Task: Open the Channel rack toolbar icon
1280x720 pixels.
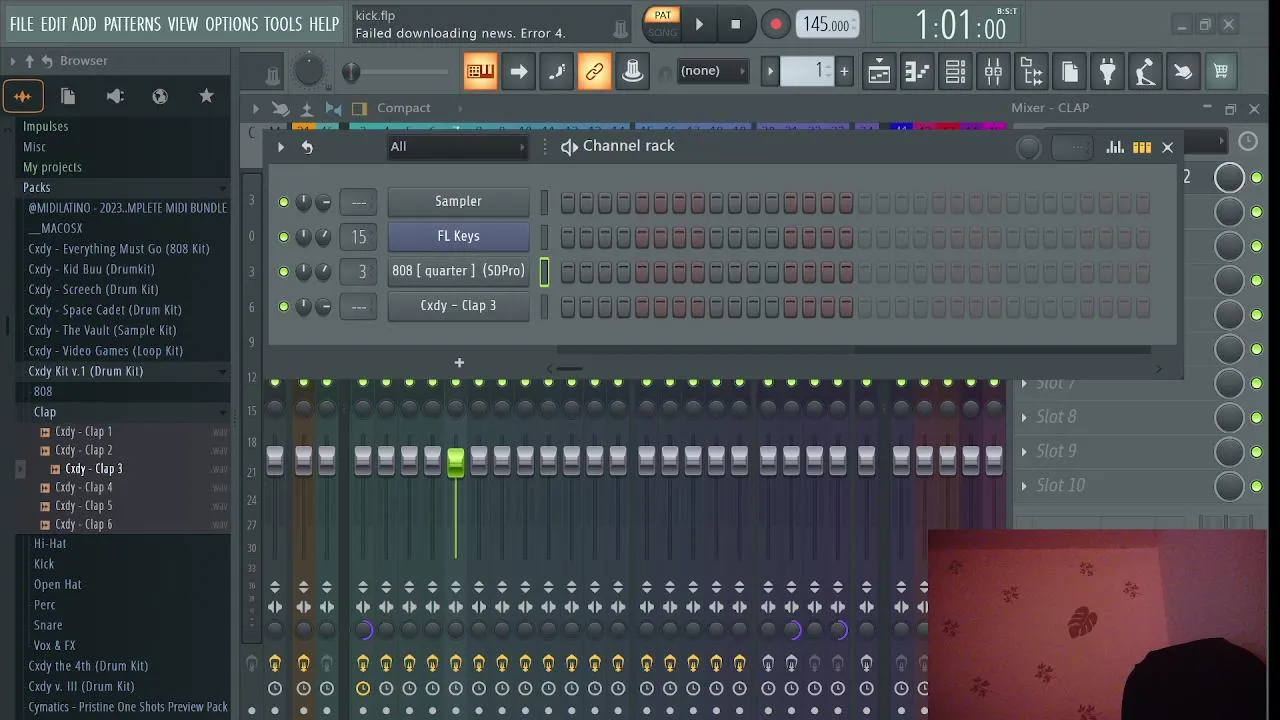Action: pyautogui.click(x=955, y=71)
